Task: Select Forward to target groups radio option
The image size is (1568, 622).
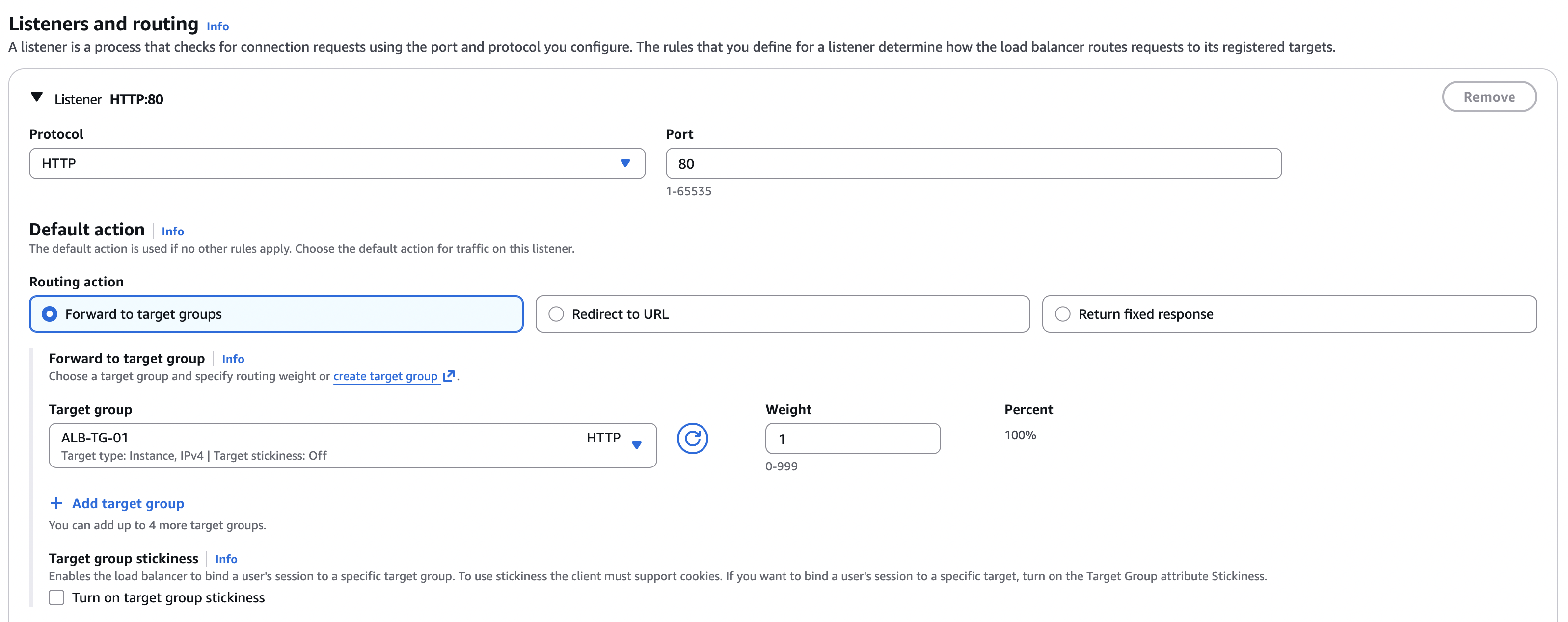Action: coord(50,314)
